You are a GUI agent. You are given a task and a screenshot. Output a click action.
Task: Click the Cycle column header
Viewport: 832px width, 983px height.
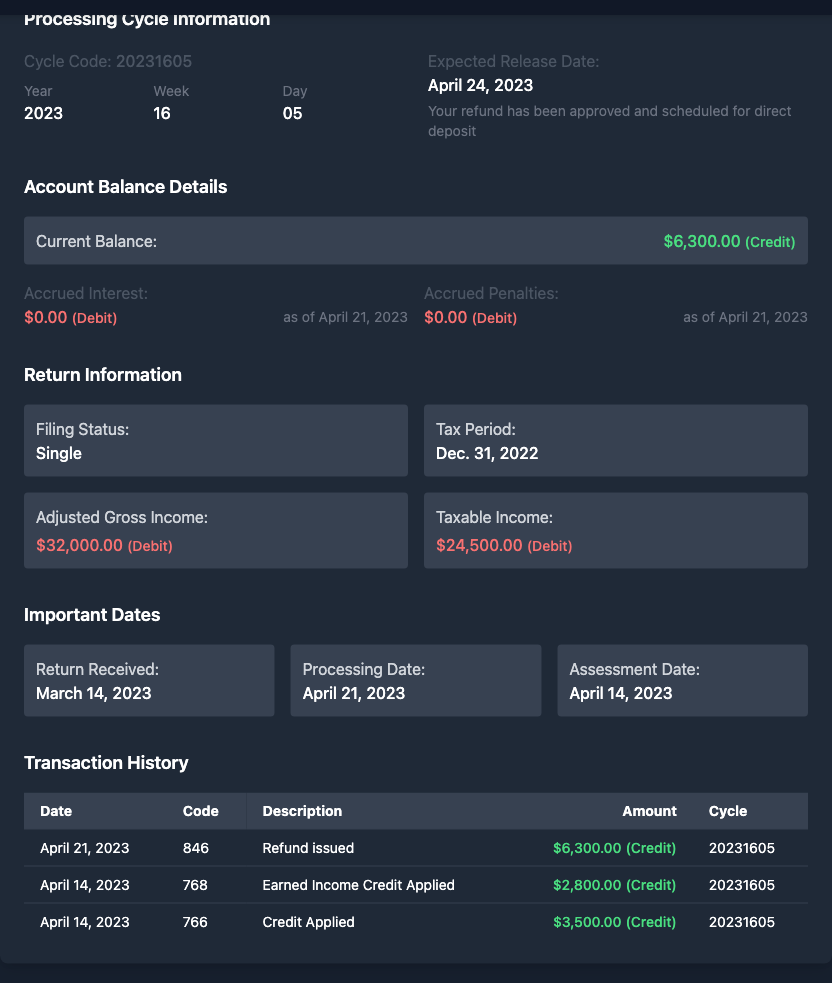(x=727, y=811)
